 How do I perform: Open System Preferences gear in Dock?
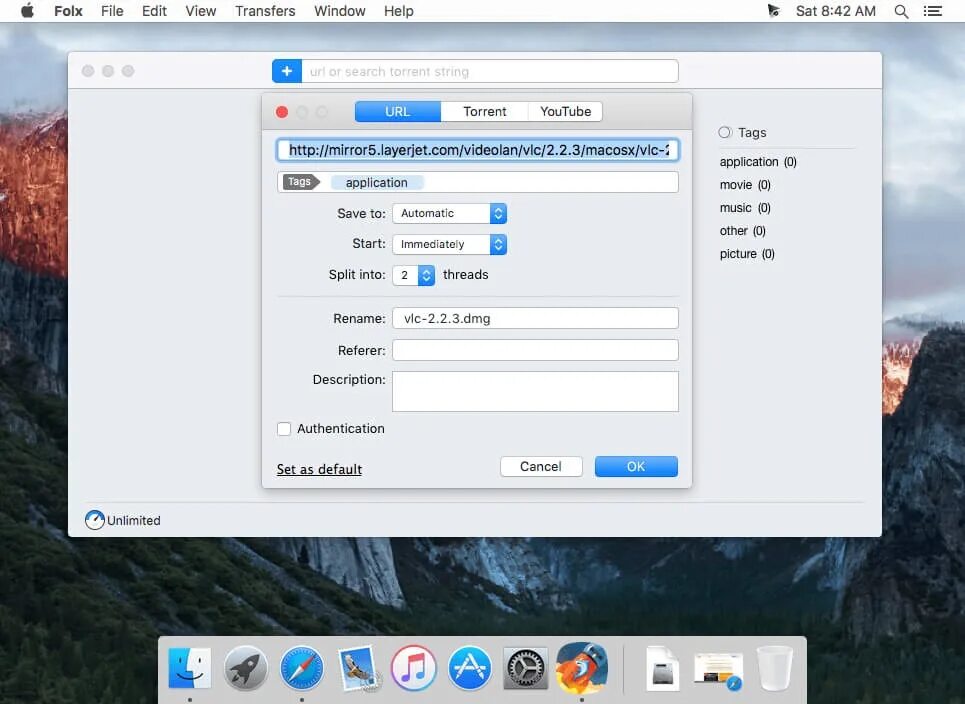pyautogui.click(x=526, y=668)
